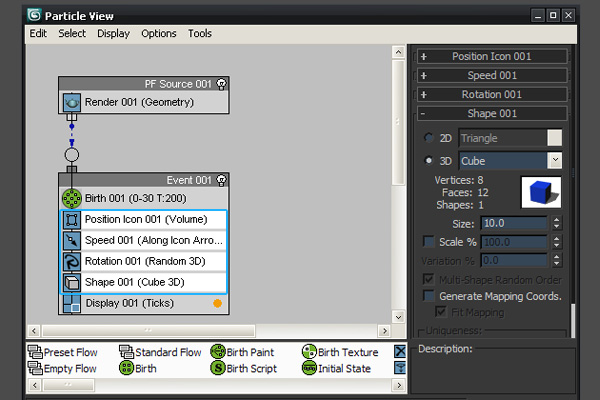This screenshot has height=400, width=600.
Task: Click the Position Icon 001 operator icon
Action: click(x=72, y=220)
